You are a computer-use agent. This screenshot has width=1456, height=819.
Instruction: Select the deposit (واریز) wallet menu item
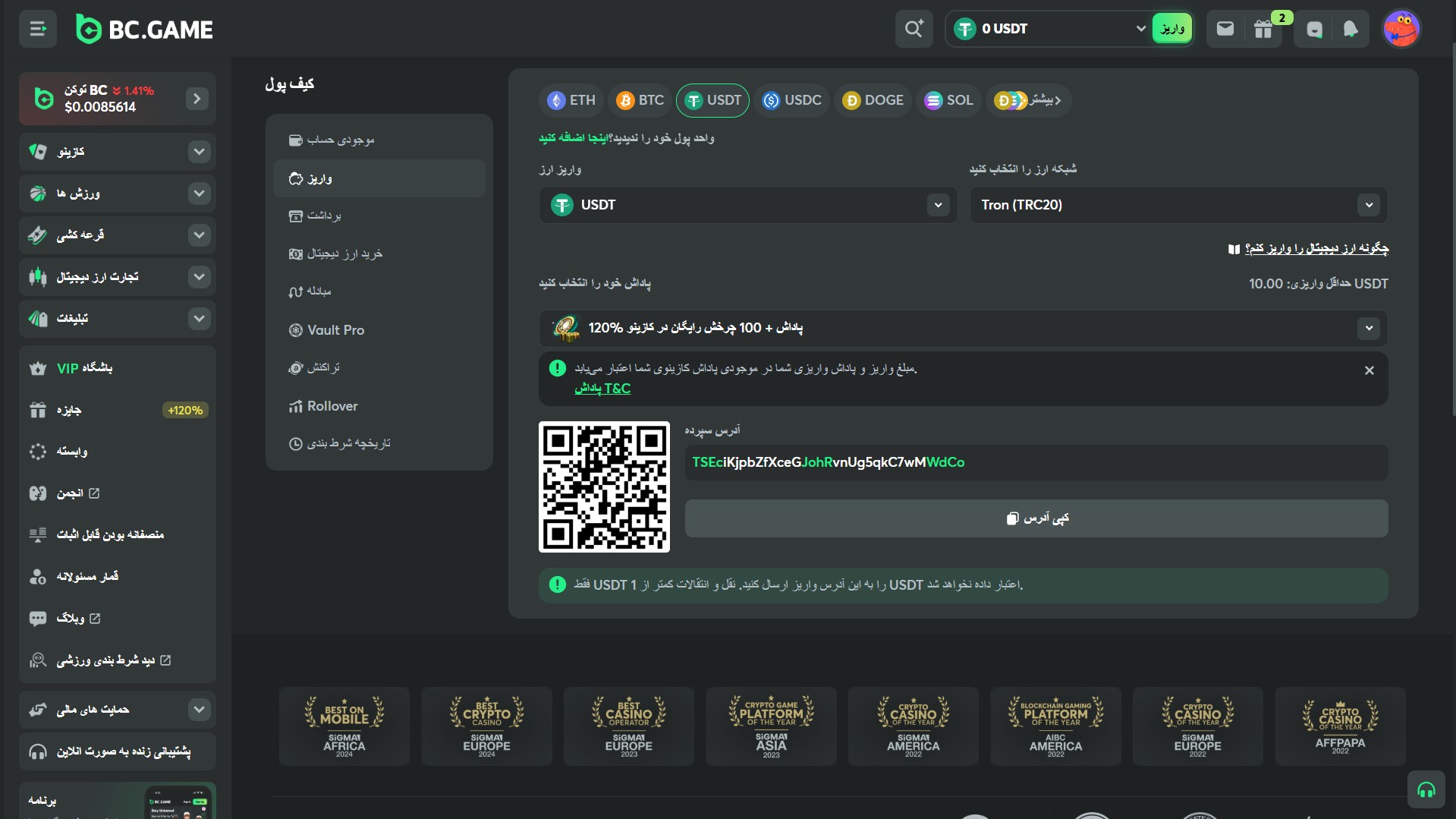[x=379, y=178]
